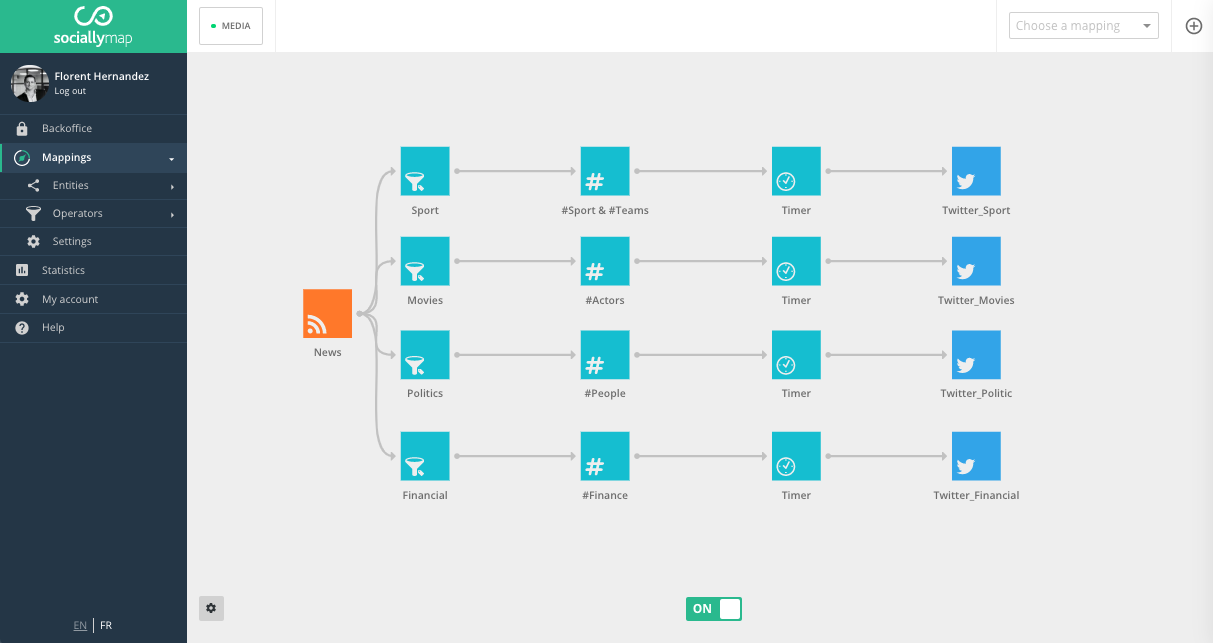Click the Sociallymap logo
This screenshot has height=643, width=1213.
(x=93, y=26)
